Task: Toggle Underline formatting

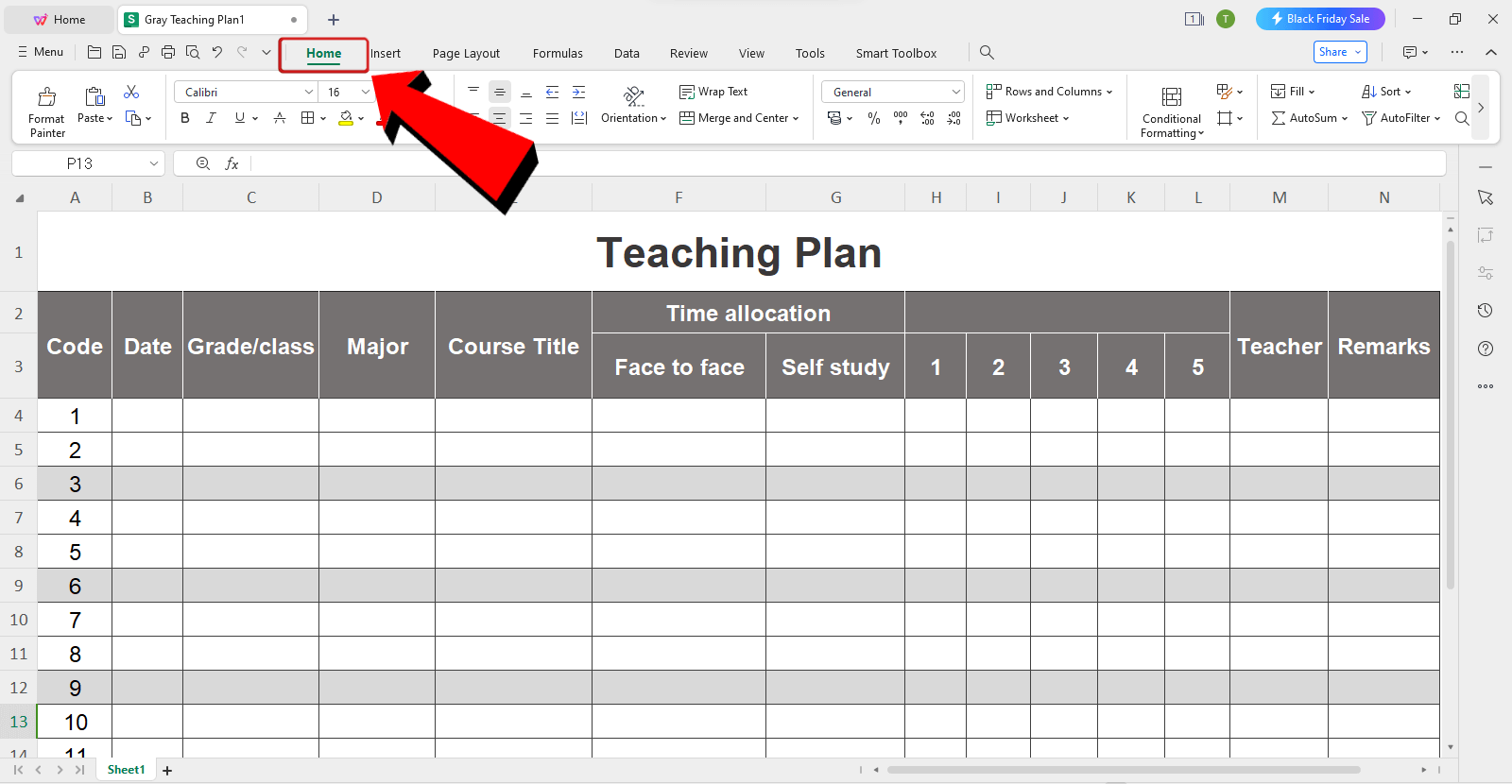Action: [x=240, y=118]
